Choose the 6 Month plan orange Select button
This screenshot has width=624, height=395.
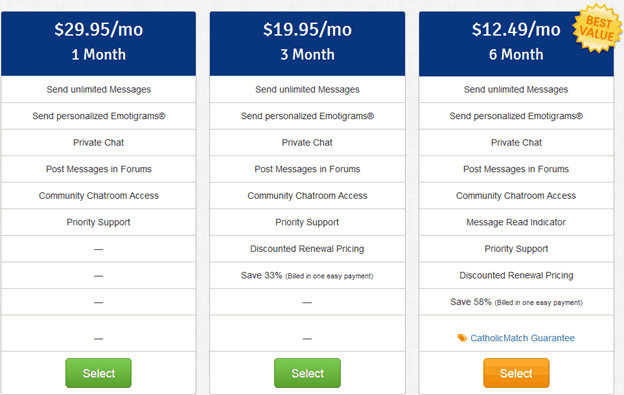click(x=516, y=373)
